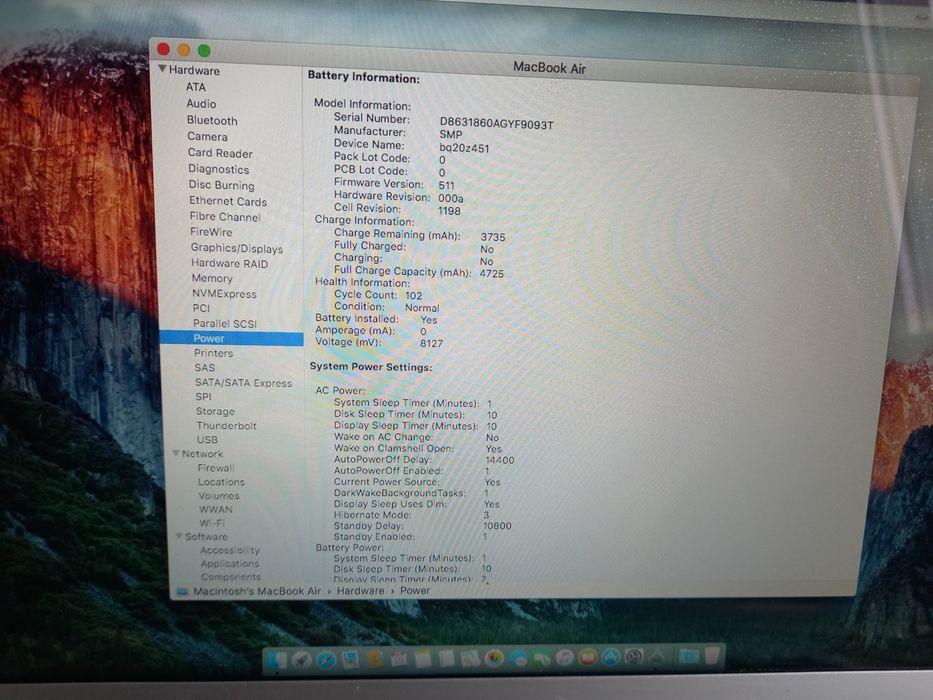
Task: Select Printers in the sidebar
Action: click(x=214, y=353)
